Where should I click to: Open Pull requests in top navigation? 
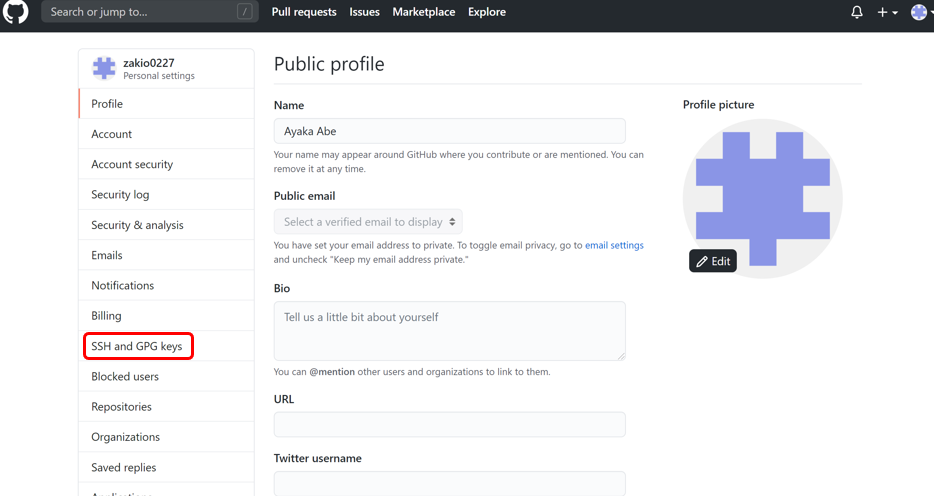[305, 12]
